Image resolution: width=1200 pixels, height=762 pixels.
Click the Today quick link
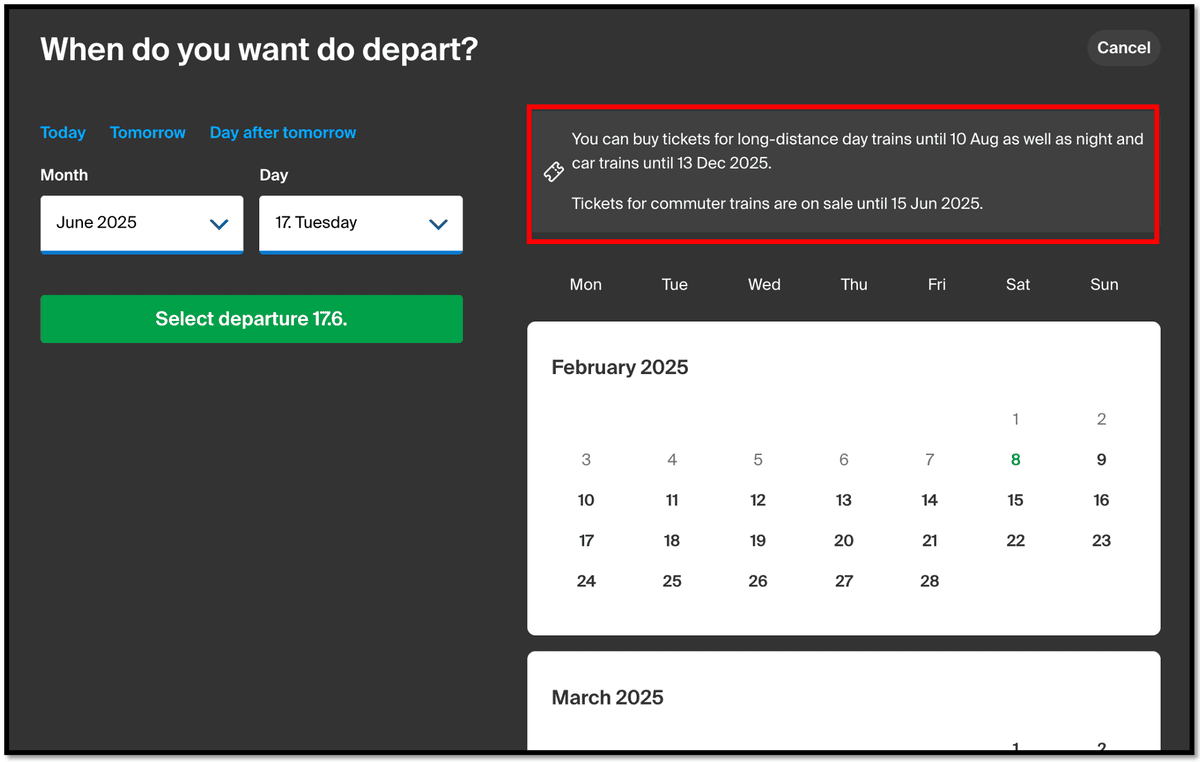coord(63,132)
